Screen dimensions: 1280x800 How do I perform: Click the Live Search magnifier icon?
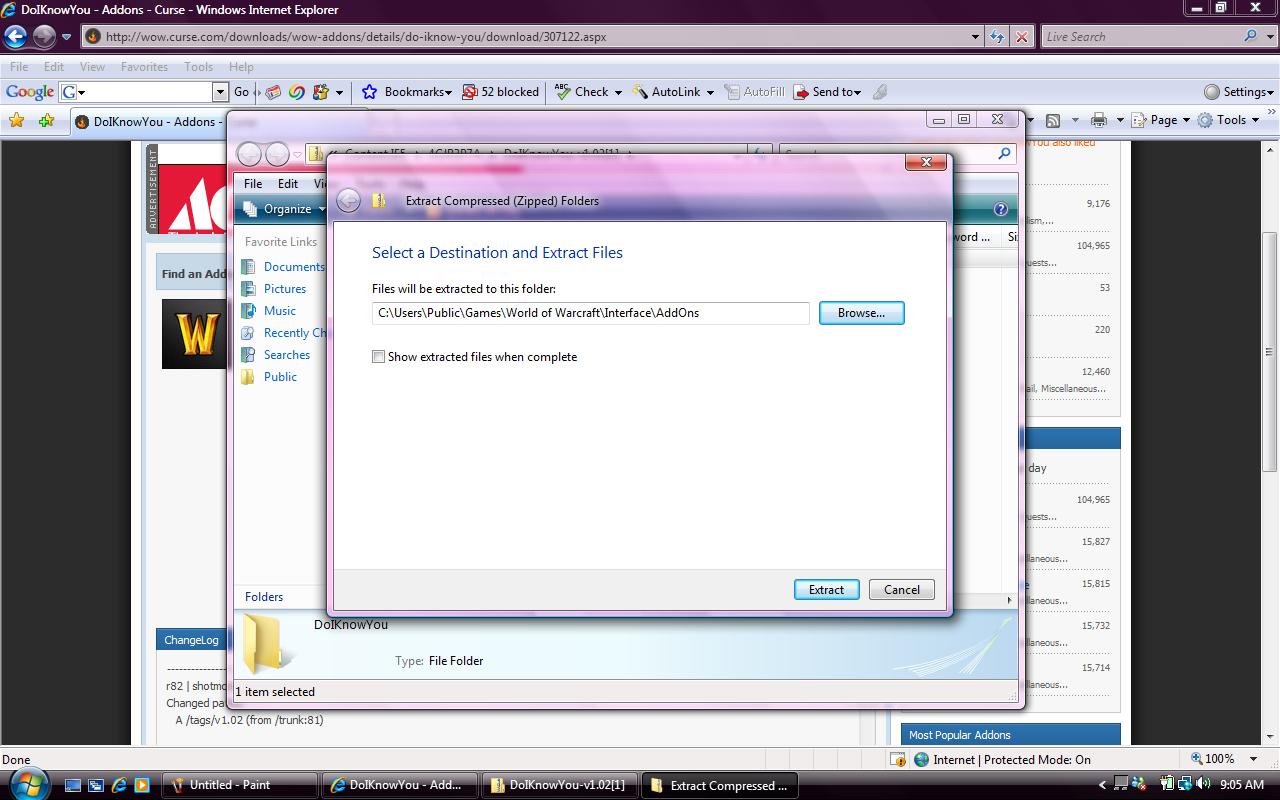(1251, 36)
